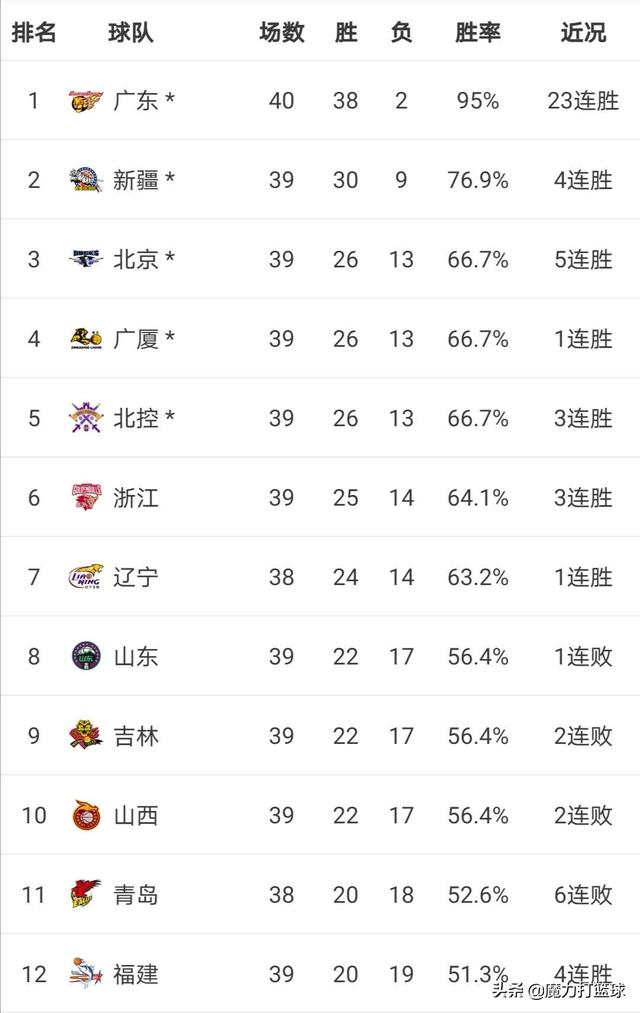This screenshot has height=1013, width=640.
Task: Click the Qingdao (青岛) eagle logo
Action: pos(86,894)
